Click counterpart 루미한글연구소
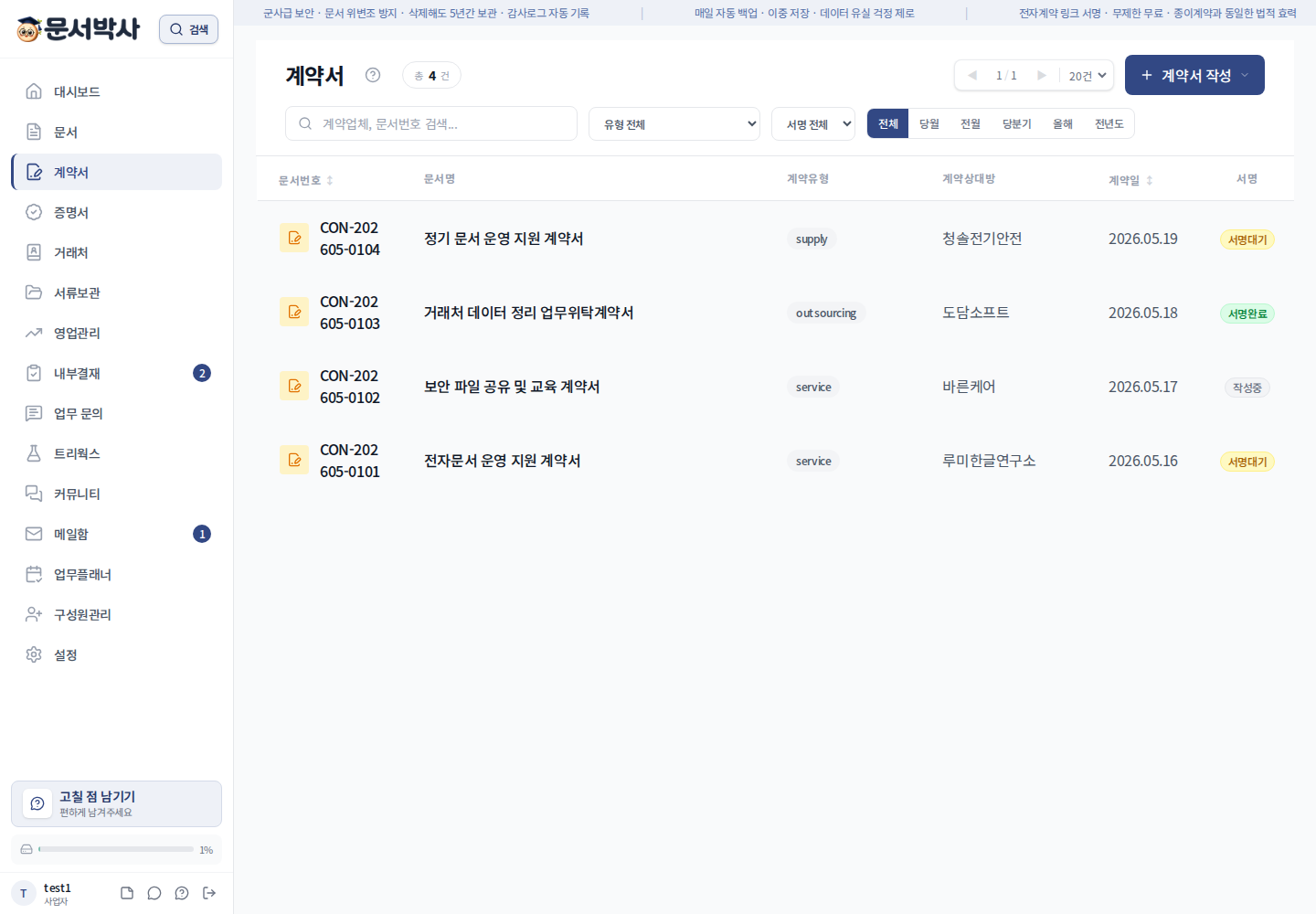The image size is (1316, 914). pos(989,461)
